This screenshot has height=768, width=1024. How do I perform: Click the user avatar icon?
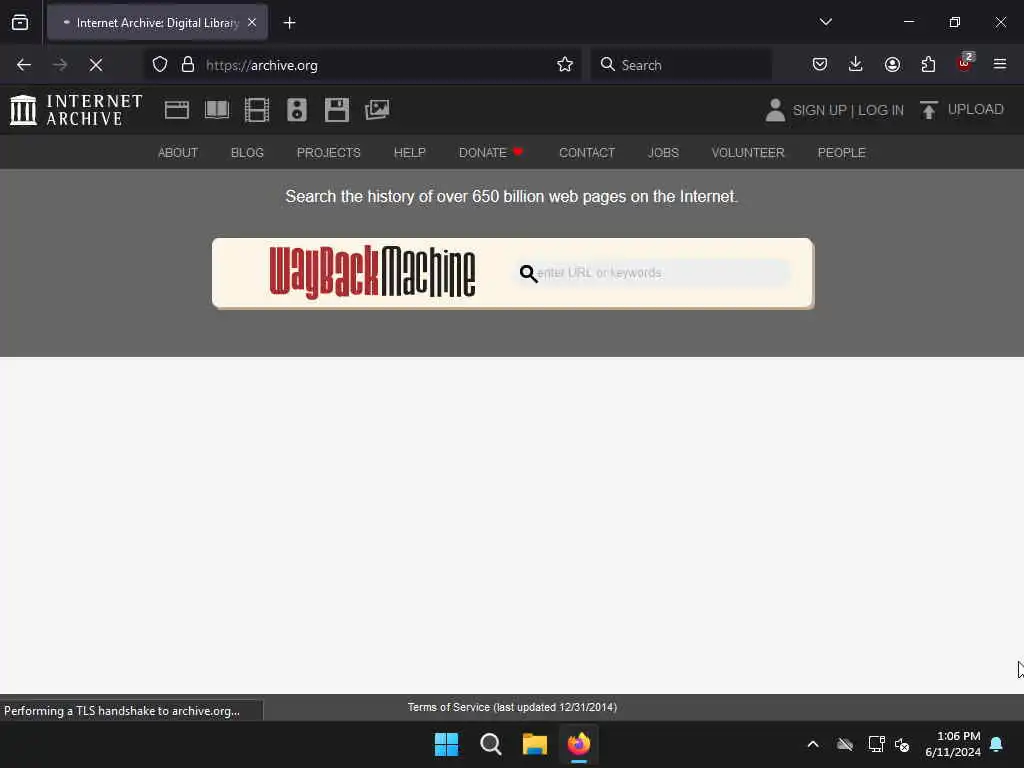775,110
